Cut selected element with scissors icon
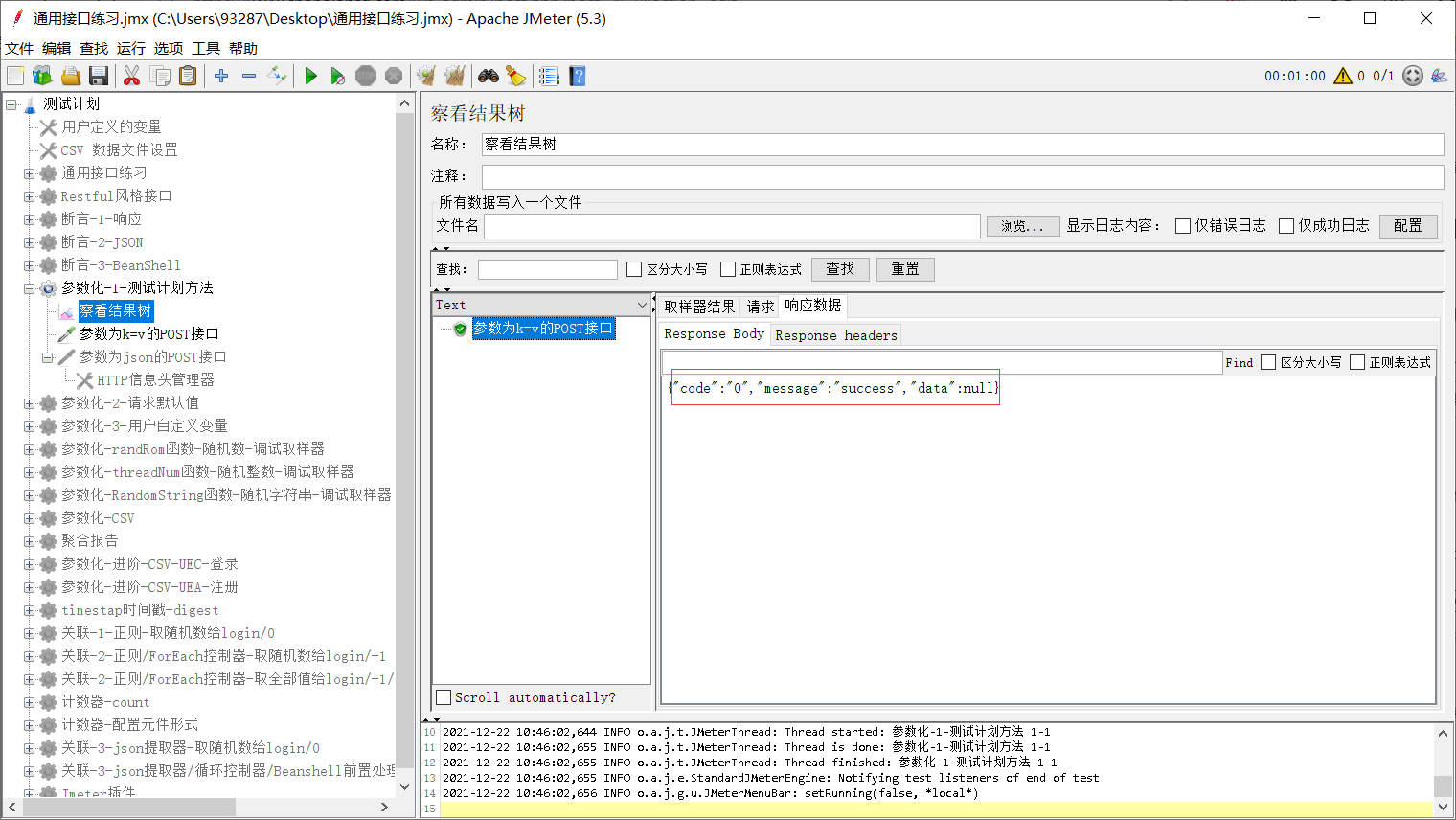 click(132, 76)
